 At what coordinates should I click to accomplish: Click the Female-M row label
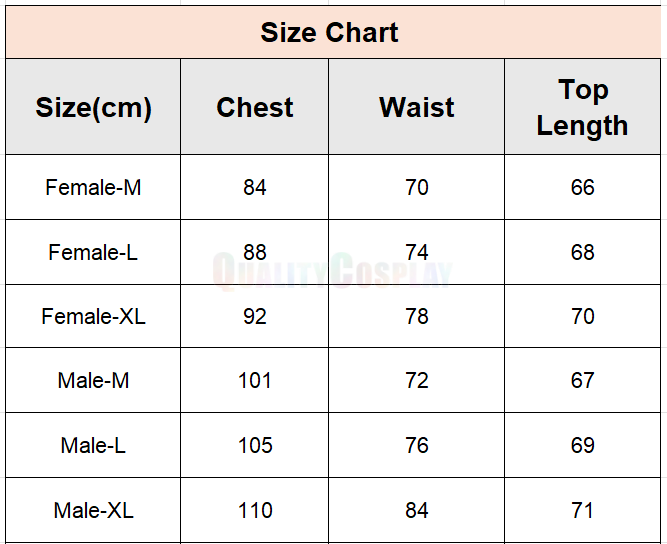pyautogui.click(x=93, y=187)
